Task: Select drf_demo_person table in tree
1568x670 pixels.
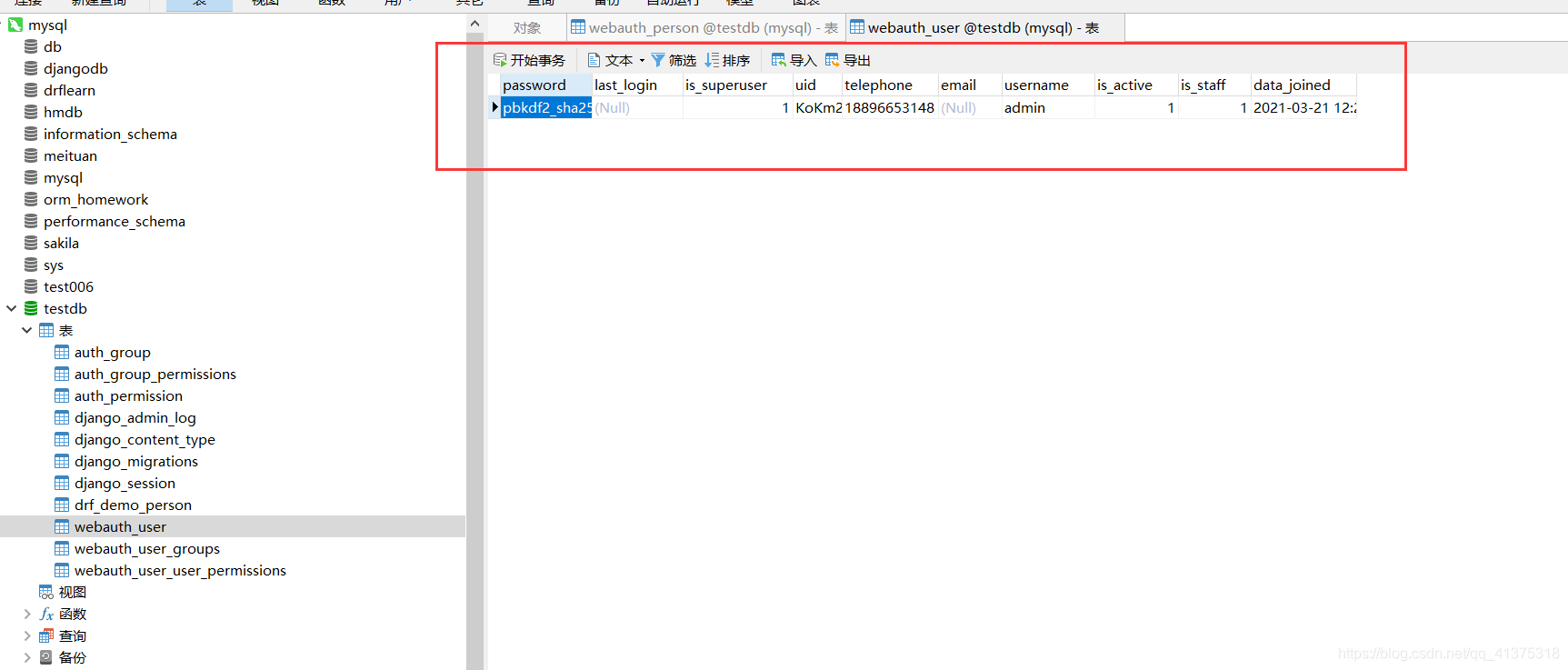Action: point(133,505)
